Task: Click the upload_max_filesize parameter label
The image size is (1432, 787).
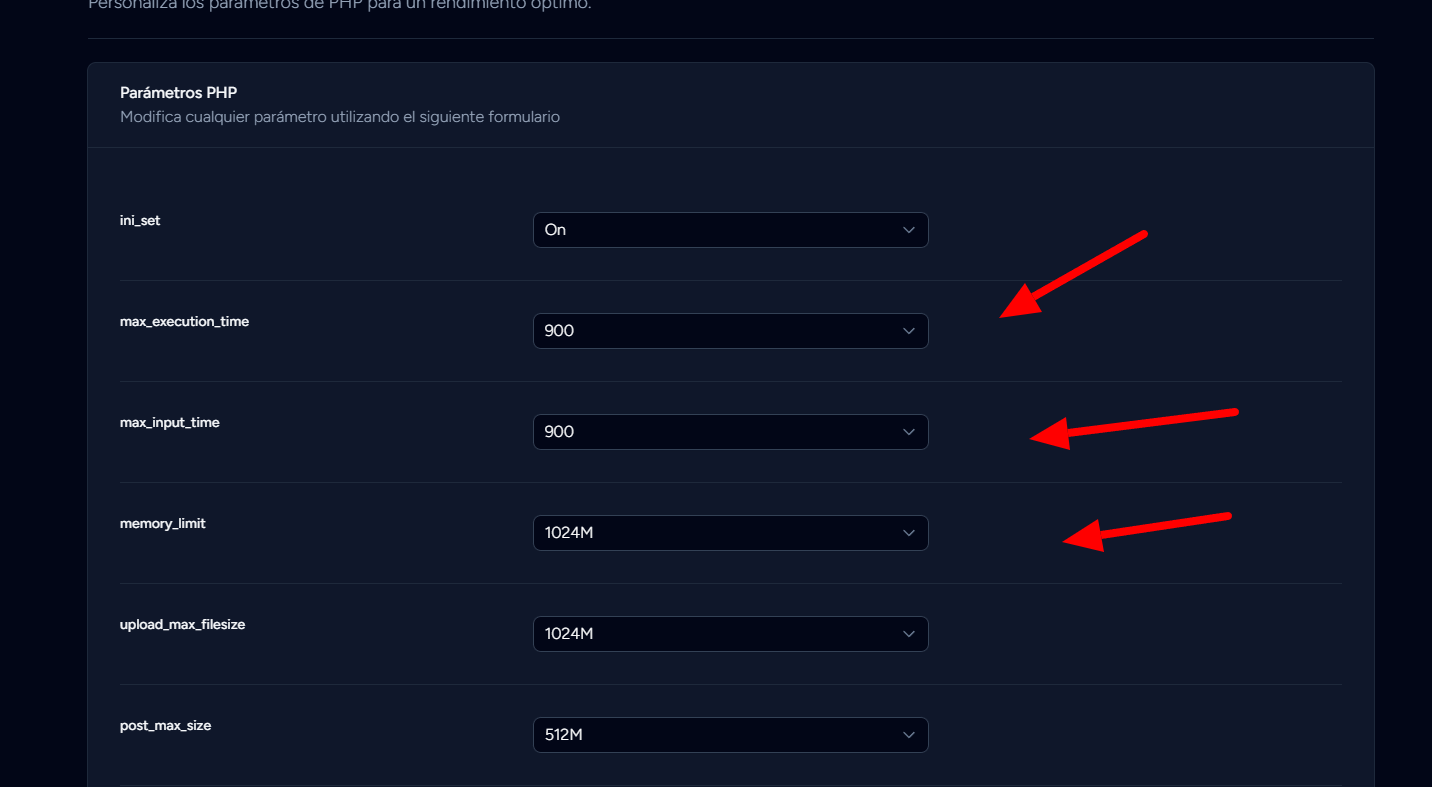Action: [x=183, y=625]
